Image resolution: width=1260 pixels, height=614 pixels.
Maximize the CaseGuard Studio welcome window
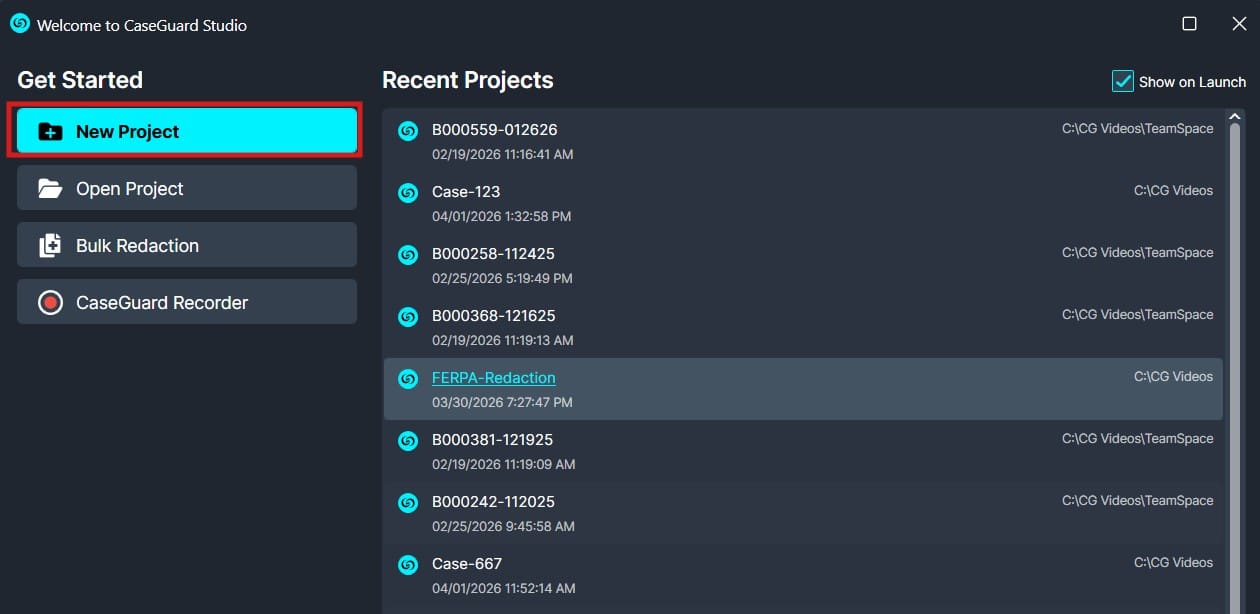[x=1189, y=24]
